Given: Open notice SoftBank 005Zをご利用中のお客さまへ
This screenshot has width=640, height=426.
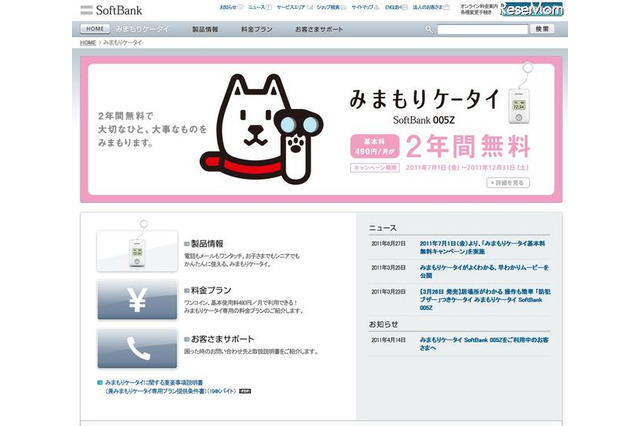Looking at the screenshot, I should 484,344.
